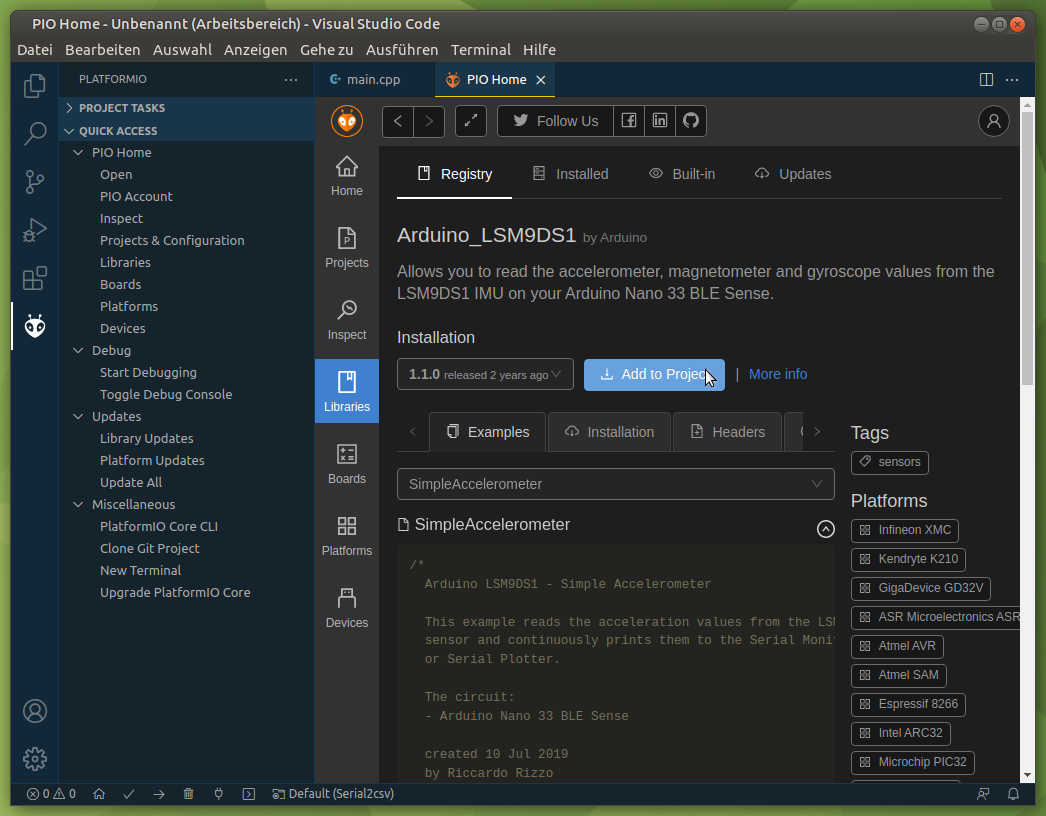Go back in PIO Home navigation
Viewport: 1046px width, 816px height.
point(398,121)
